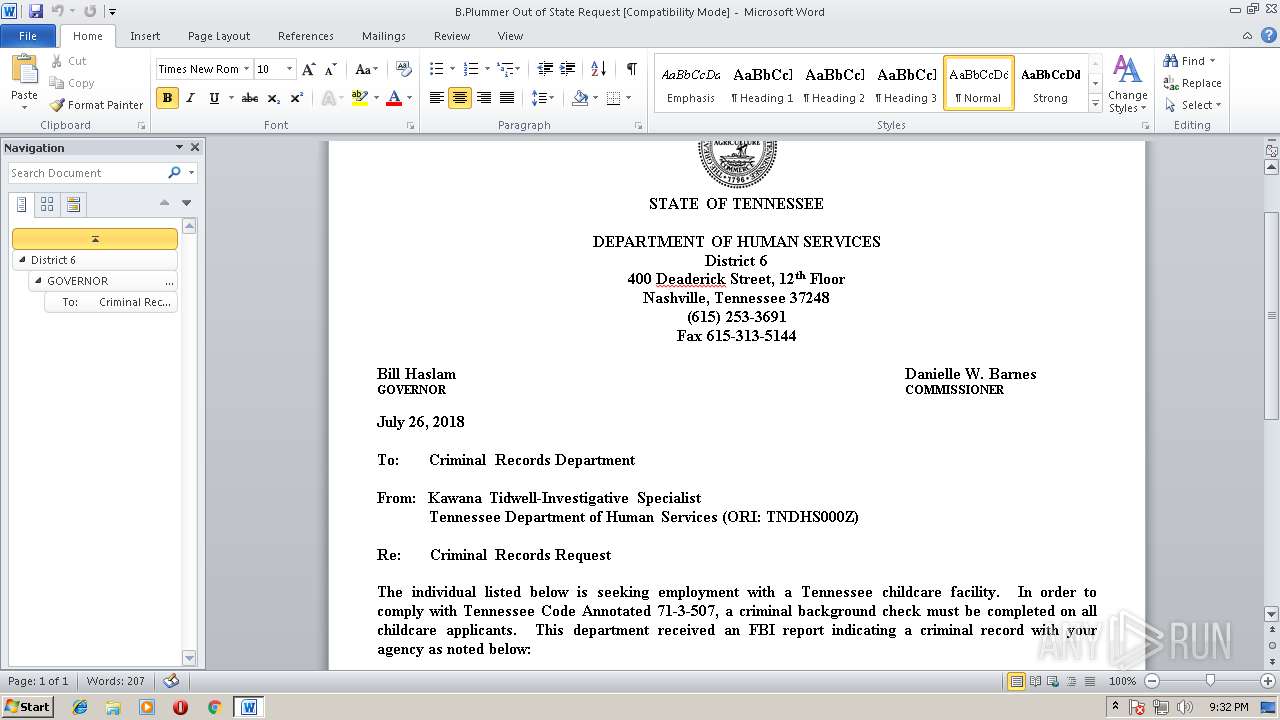Toggle Strikethrough formatting
Viewport: 1280px width, 720px height.
coord(250,98)
